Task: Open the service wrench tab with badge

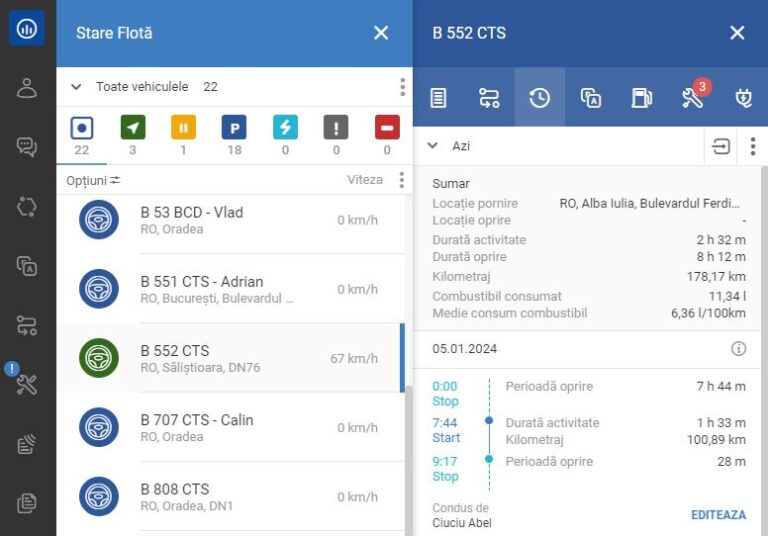Action: tap(693, 97)
